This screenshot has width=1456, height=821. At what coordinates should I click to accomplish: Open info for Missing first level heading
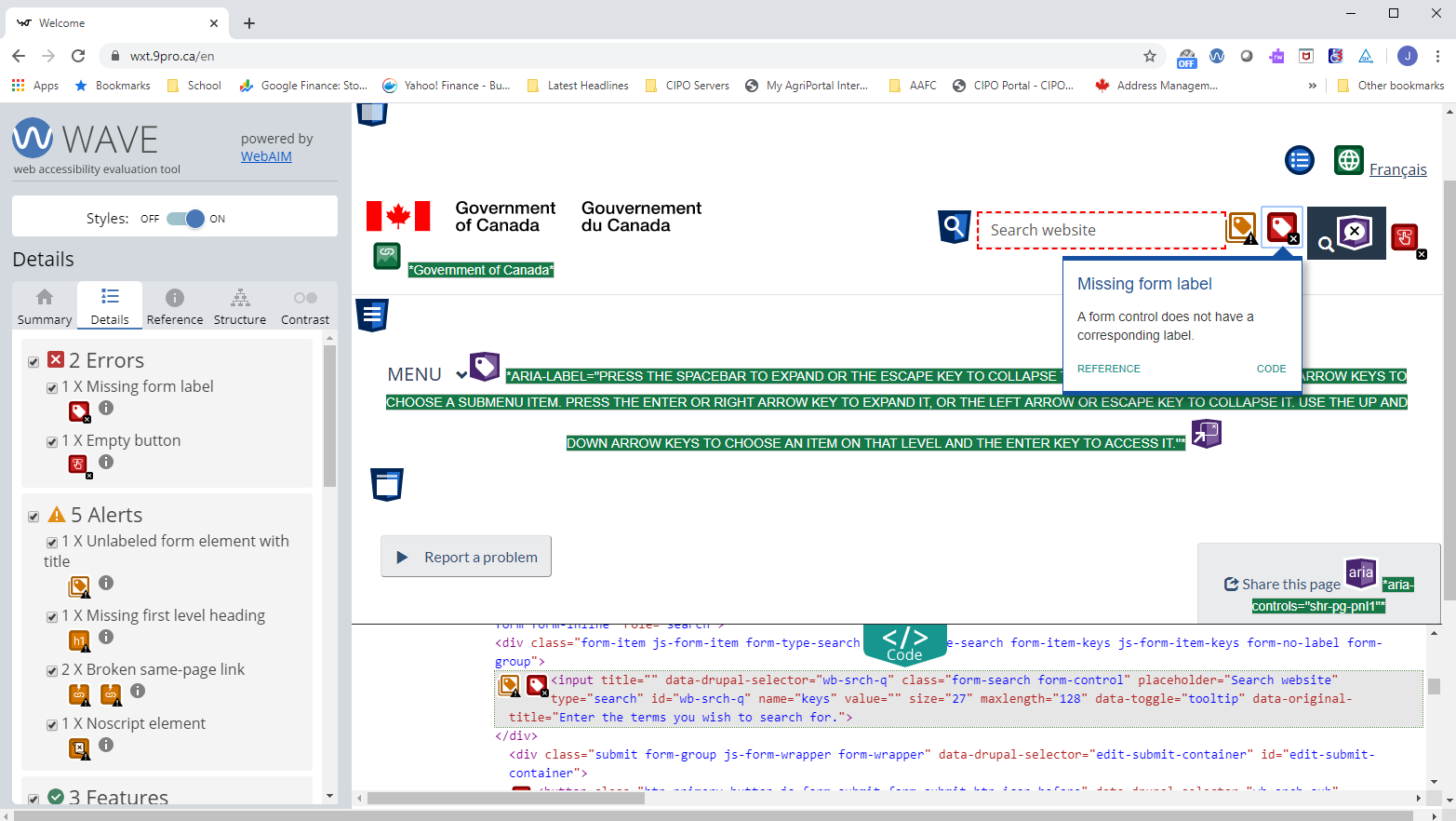(x=106, y=637)
